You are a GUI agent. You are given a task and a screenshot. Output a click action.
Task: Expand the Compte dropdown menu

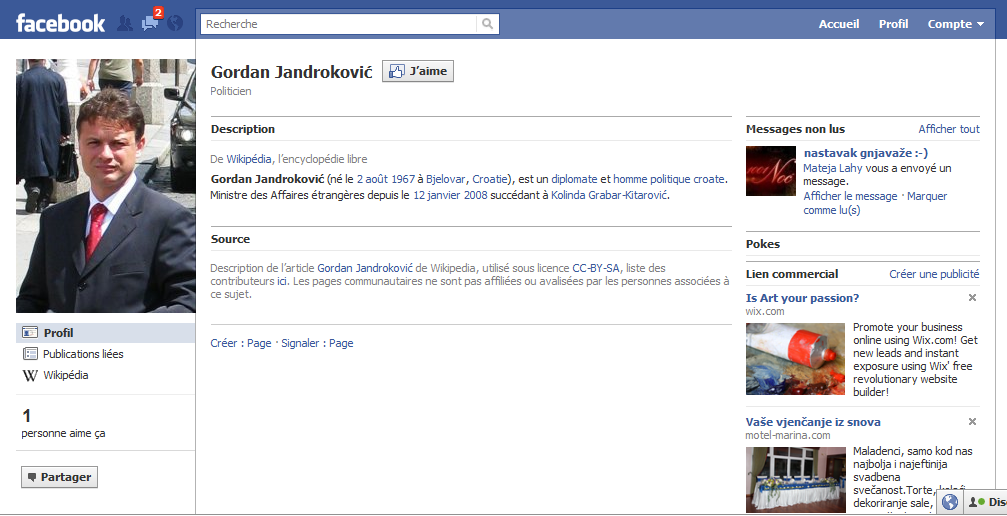pos(956,24)
